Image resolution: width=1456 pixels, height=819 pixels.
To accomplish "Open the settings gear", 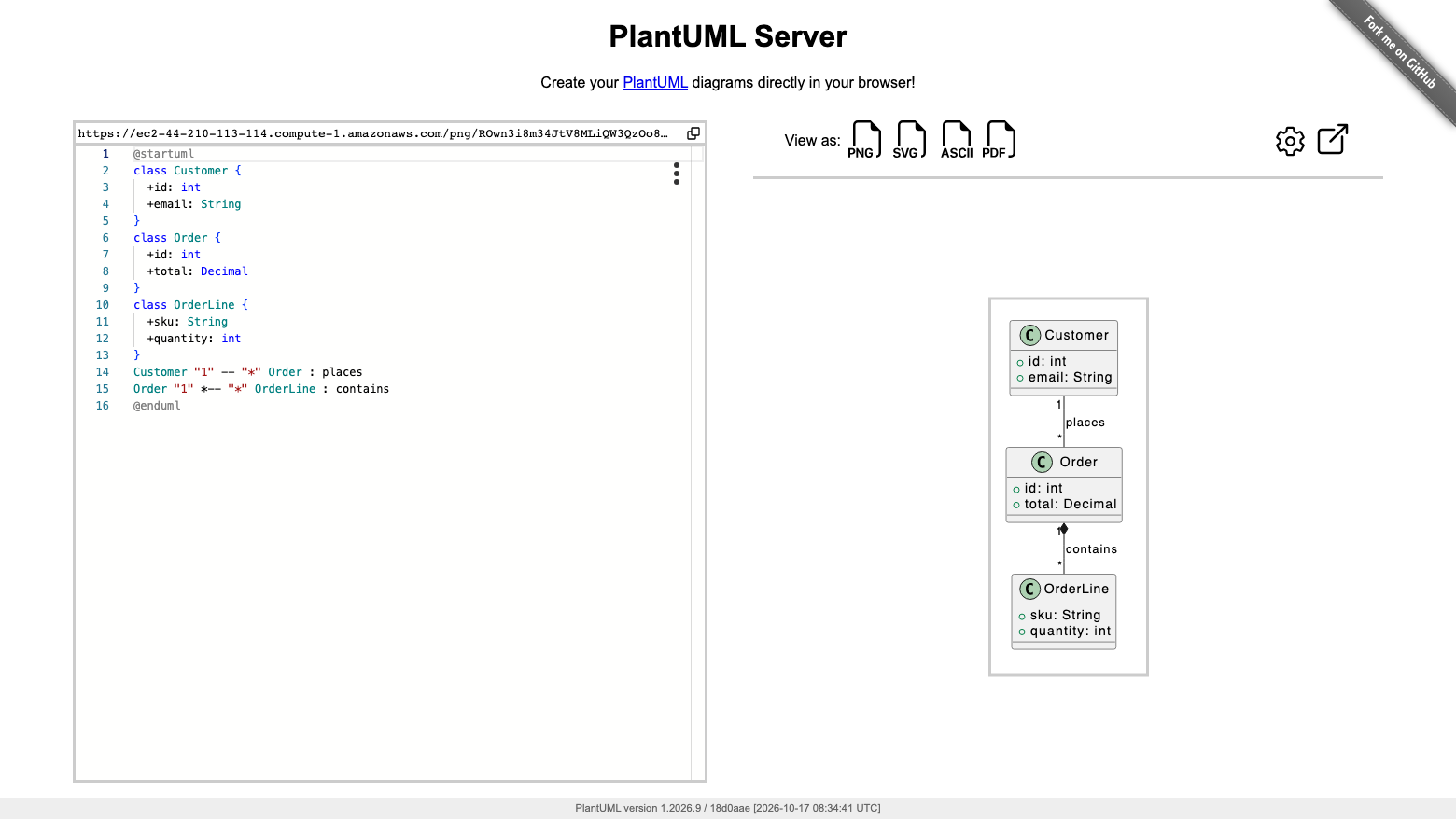I will click(x=1290, y=141).
